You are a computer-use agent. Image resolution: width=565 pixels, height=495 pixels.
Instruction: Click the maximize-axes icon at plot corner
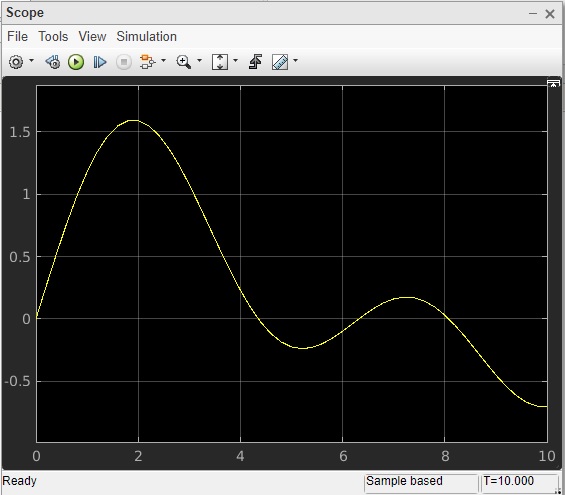click(553, 84)
